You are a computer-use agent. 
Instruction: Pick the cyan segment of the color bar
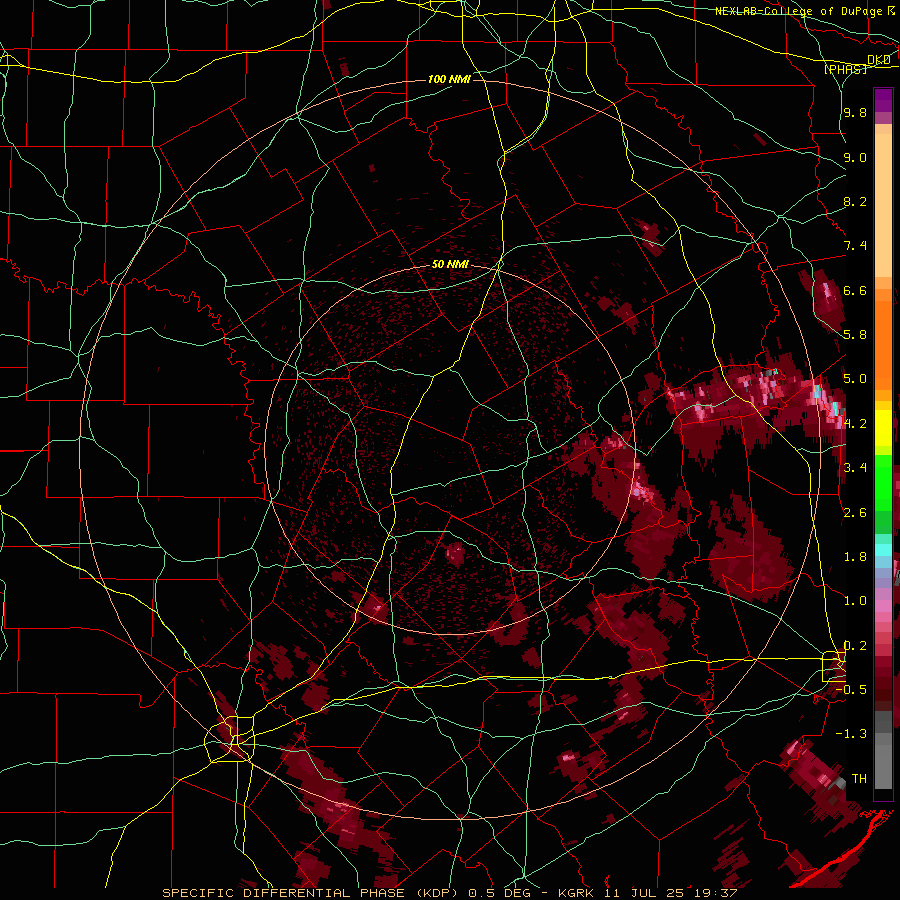pos(883,550)
